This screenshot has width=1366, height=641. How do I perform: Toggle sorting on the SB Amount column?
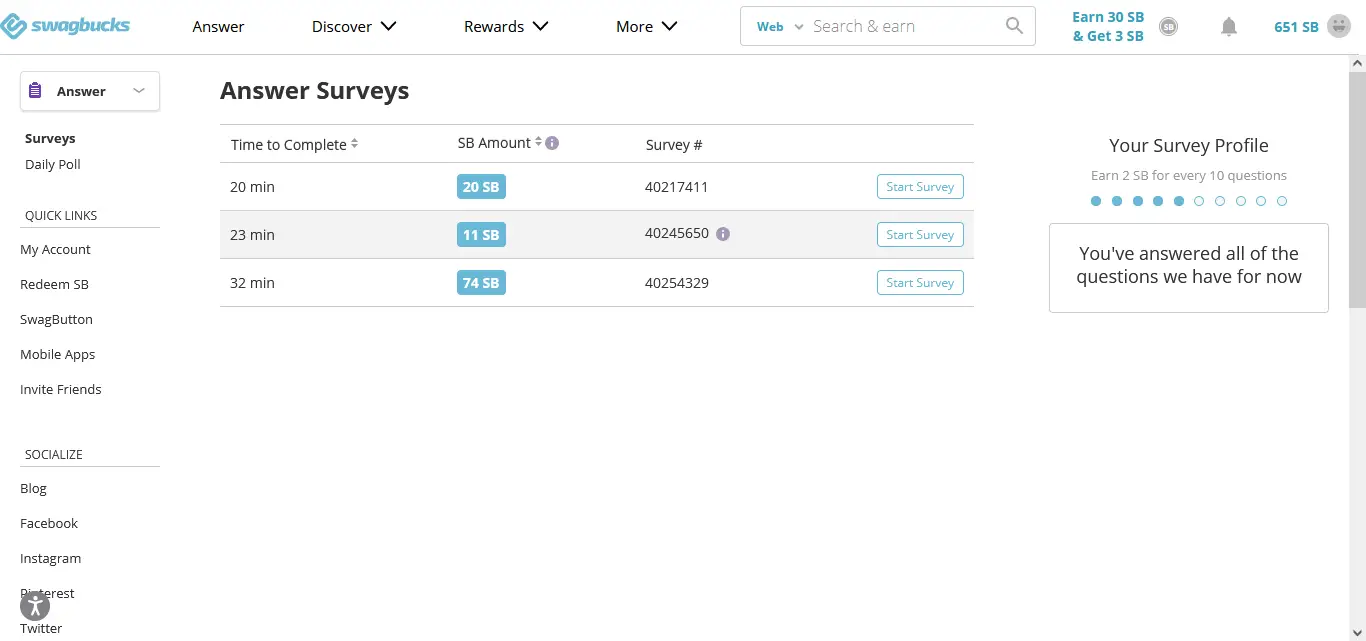tap(536, 142)
